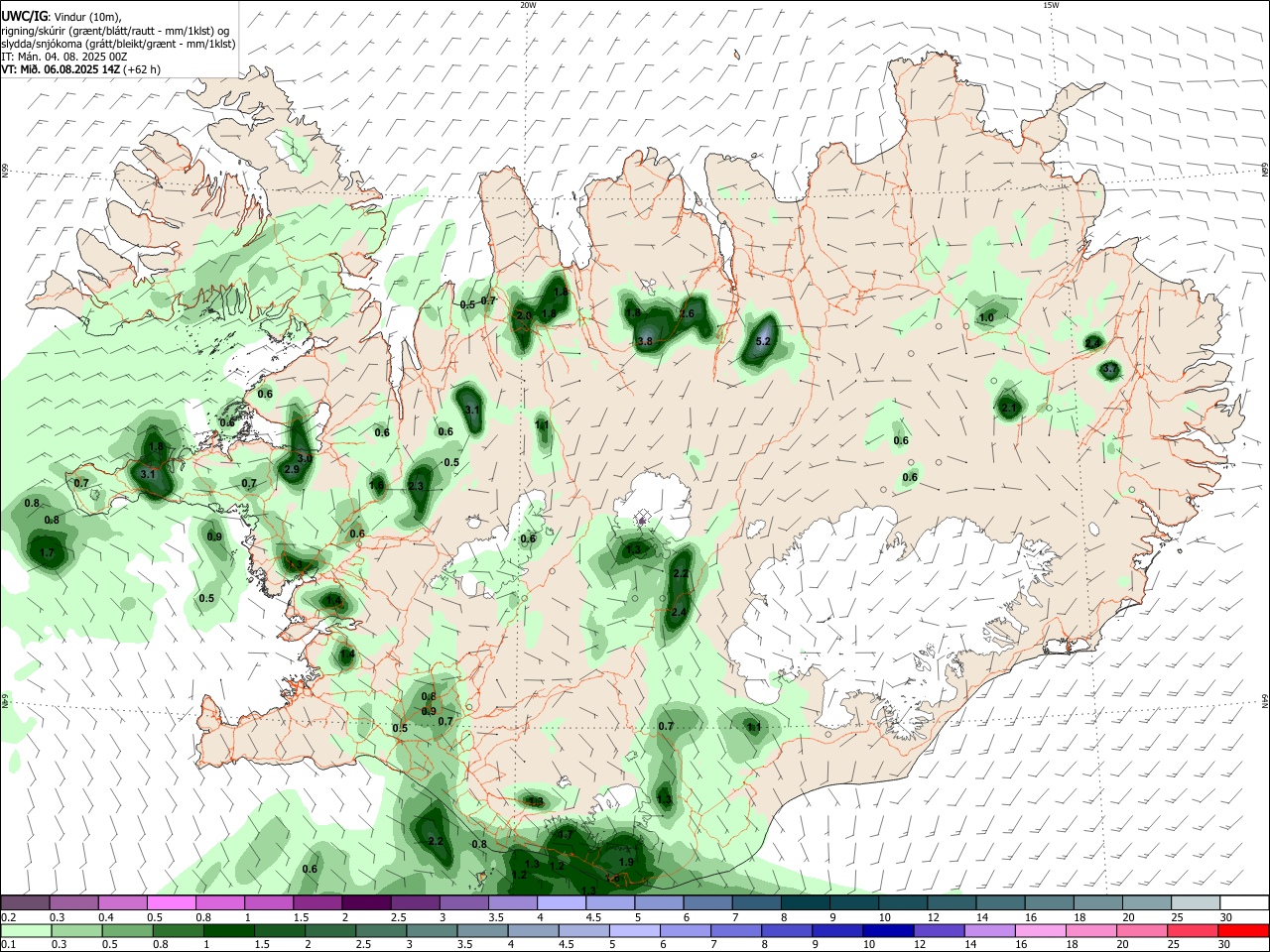Click the 2.1 rainfall label in the east

click(x=1009, y=408)
